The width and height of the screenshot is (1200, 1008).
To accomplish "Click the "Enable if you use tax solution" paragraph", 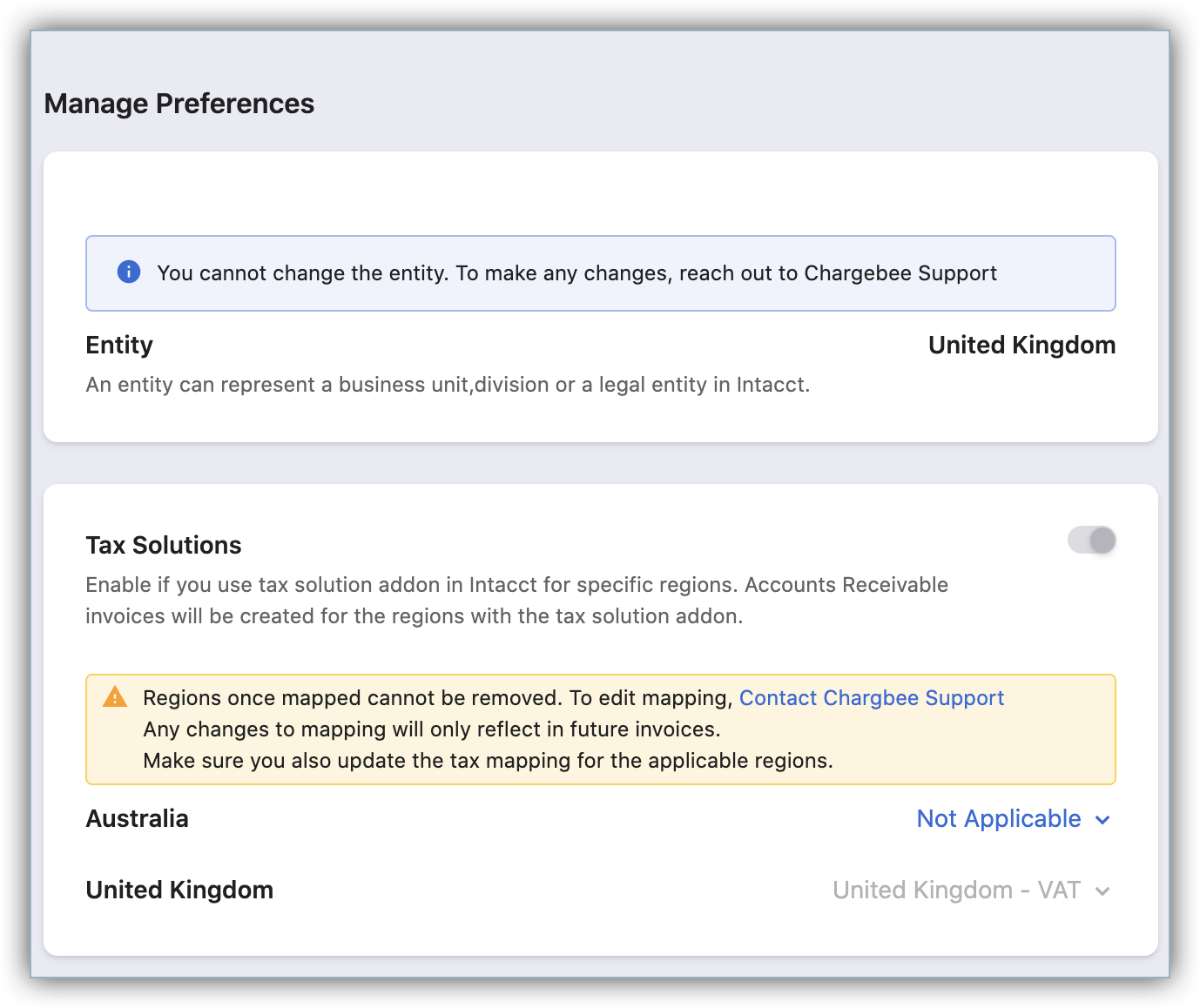I will point(516,601).
